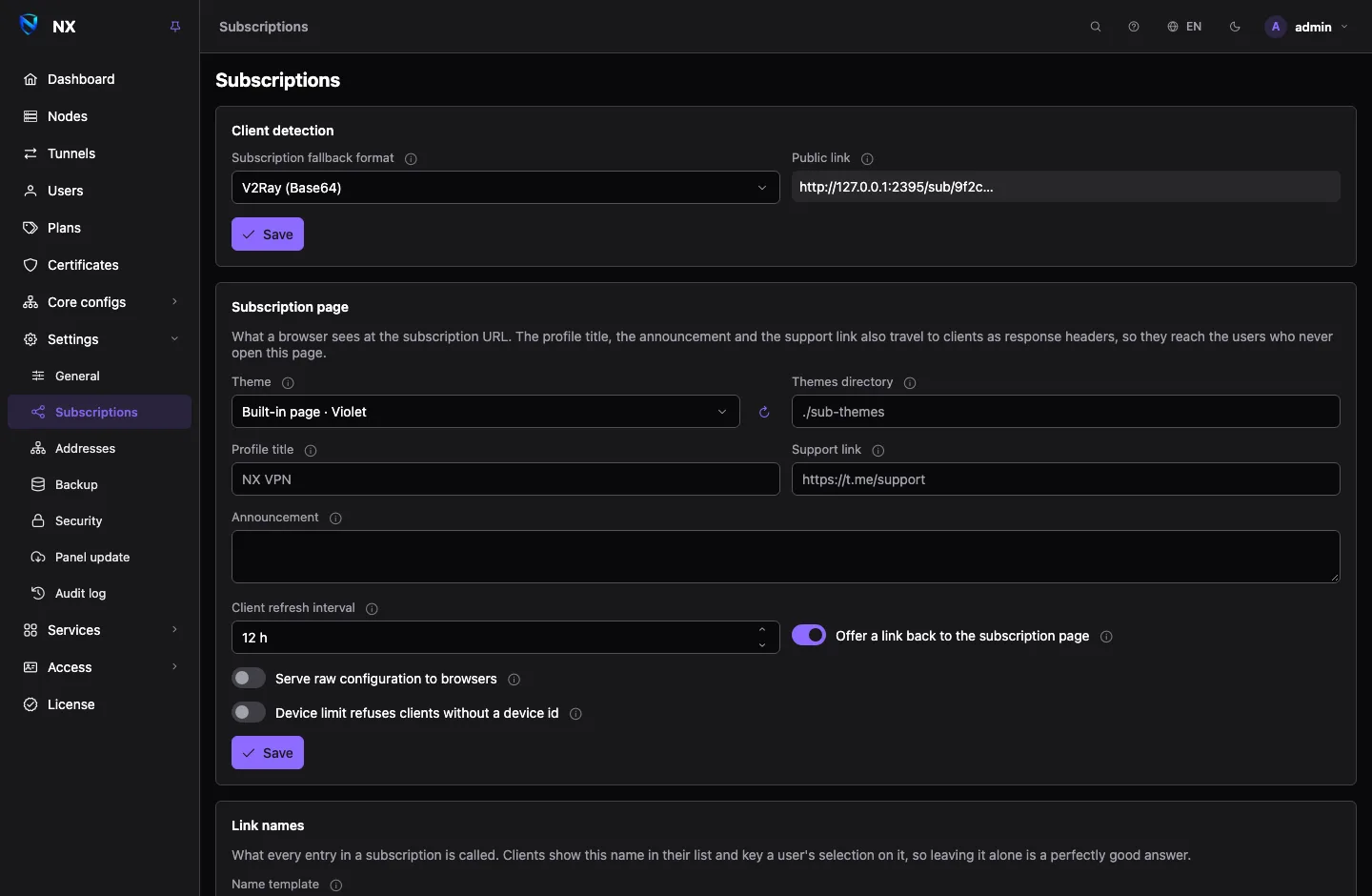
Task: Open the help question-mark icon
Action: 1134,27
